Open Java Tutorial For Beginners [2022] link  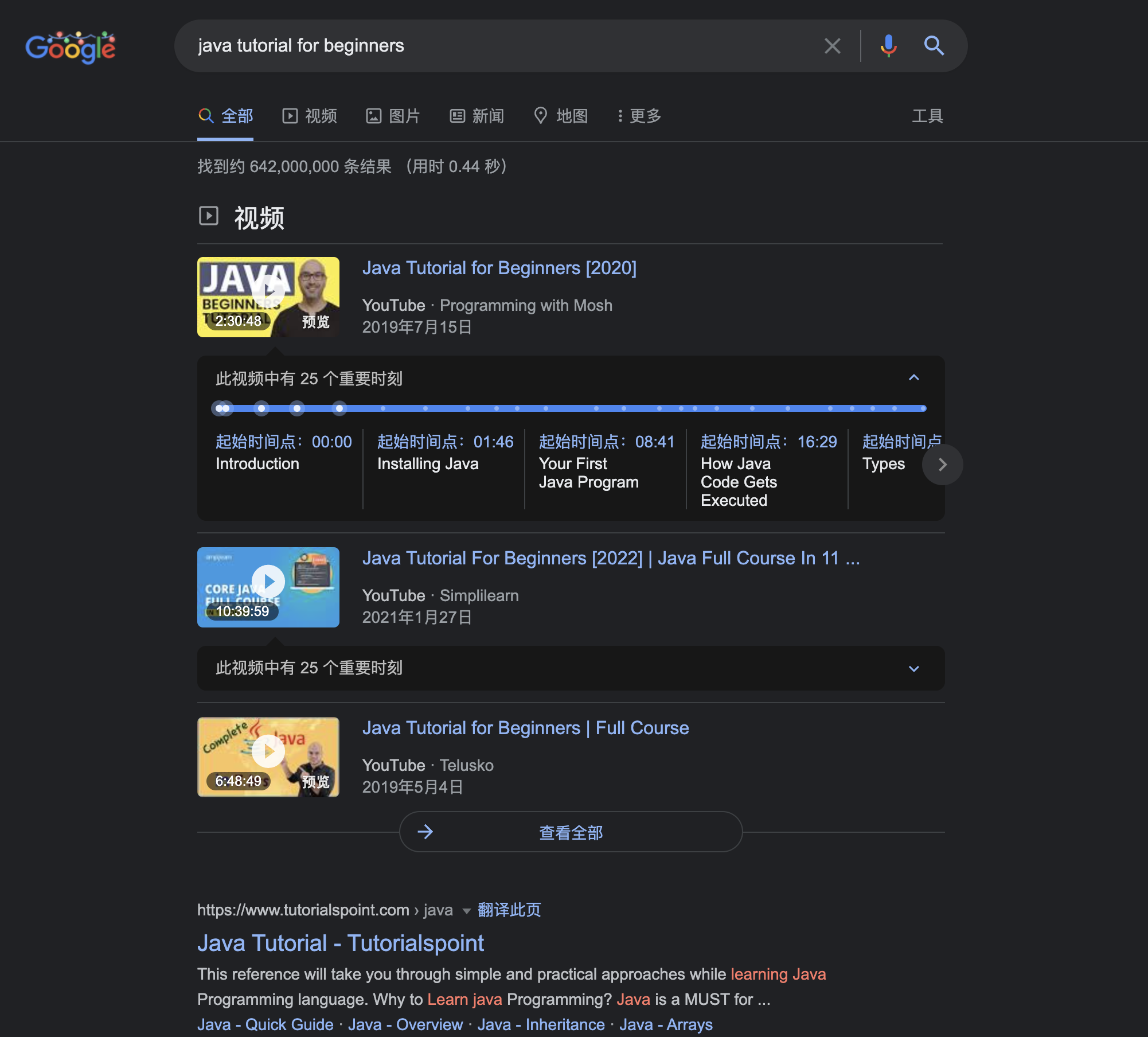[x=611, y=558]
